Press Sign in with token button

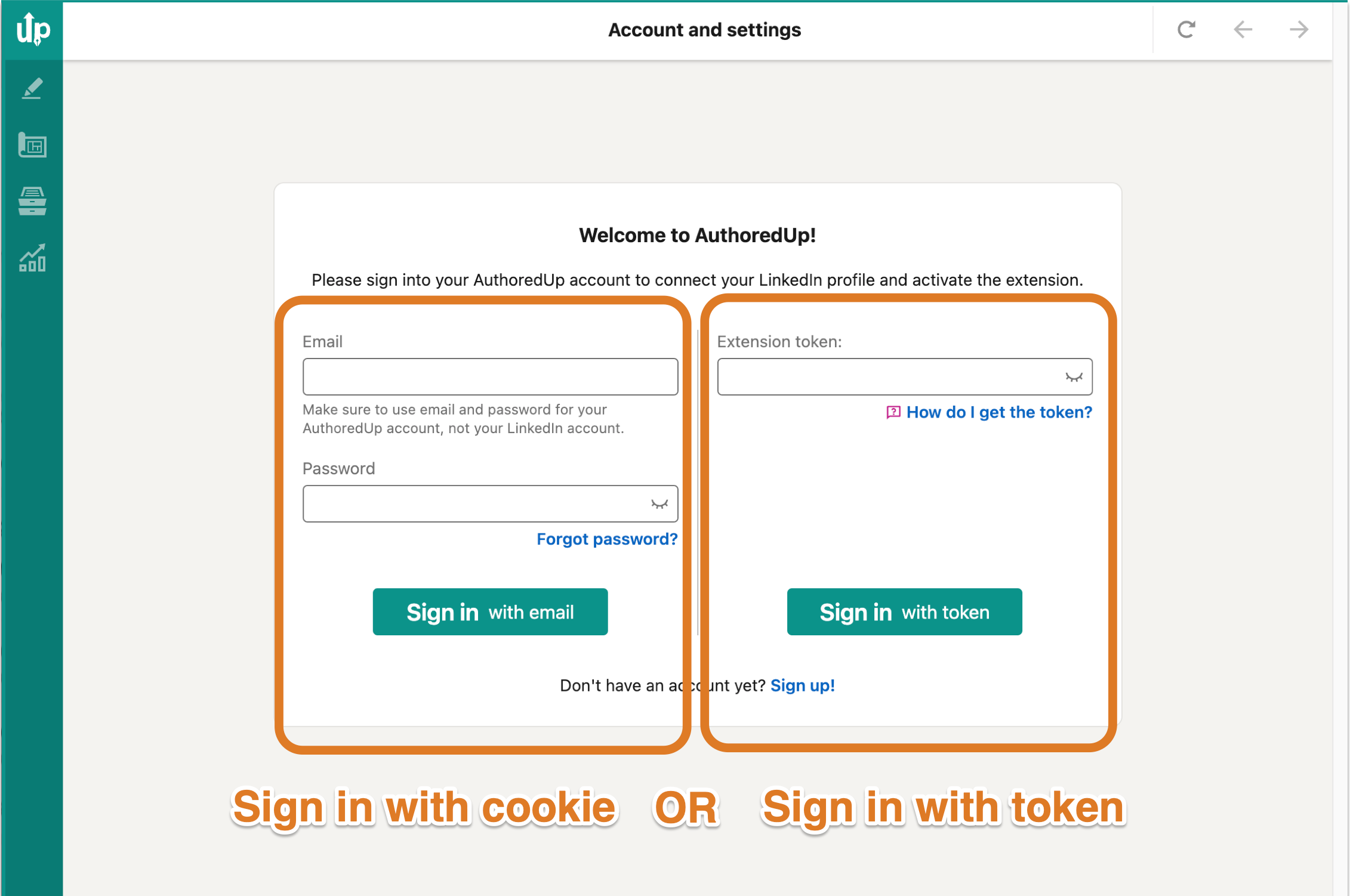point(905,612)
